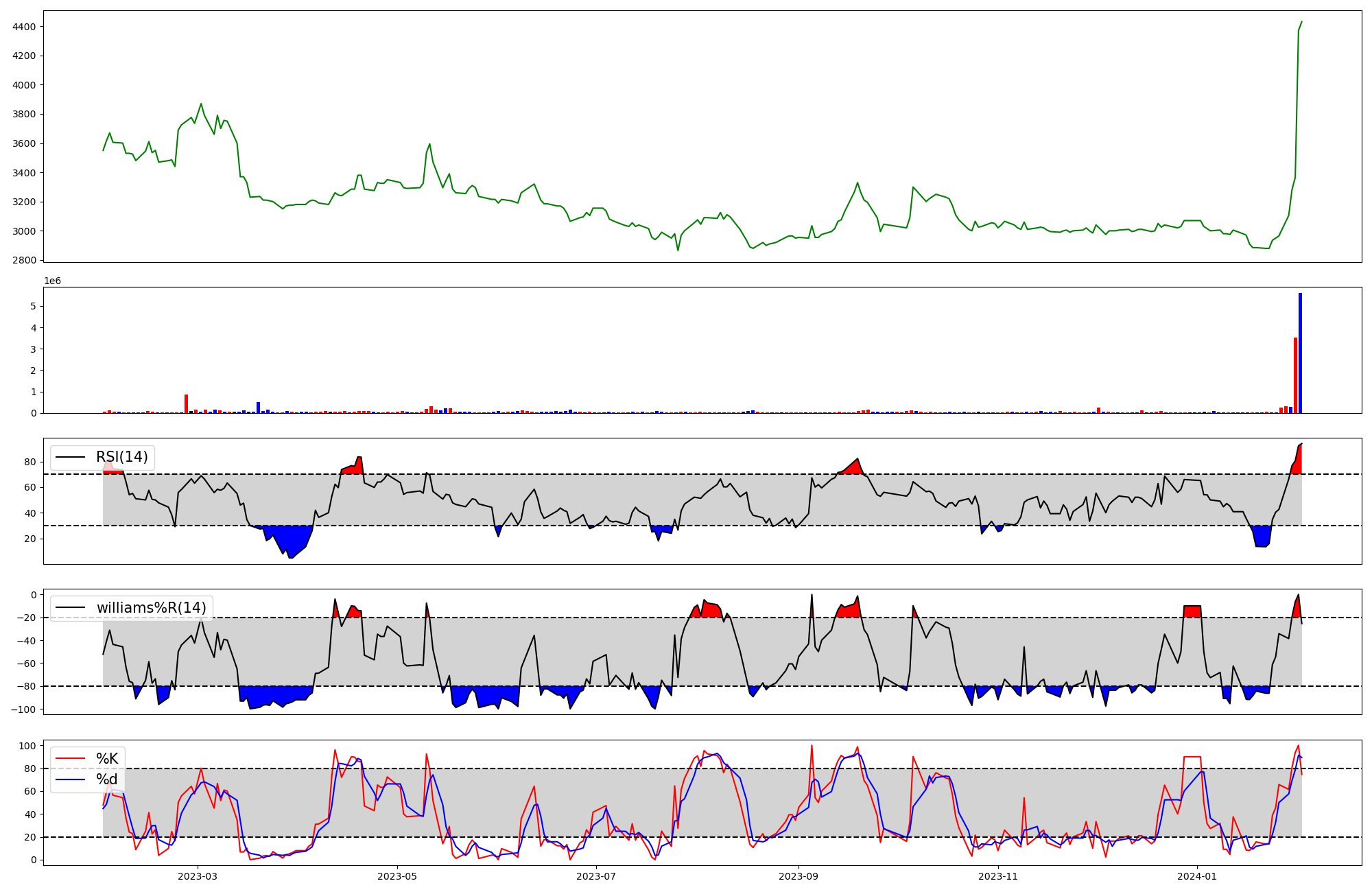The width and height of the screenshot is (1372, 892).
Task: Click the tall red volume bar near end
Action: click(1295, 375)
